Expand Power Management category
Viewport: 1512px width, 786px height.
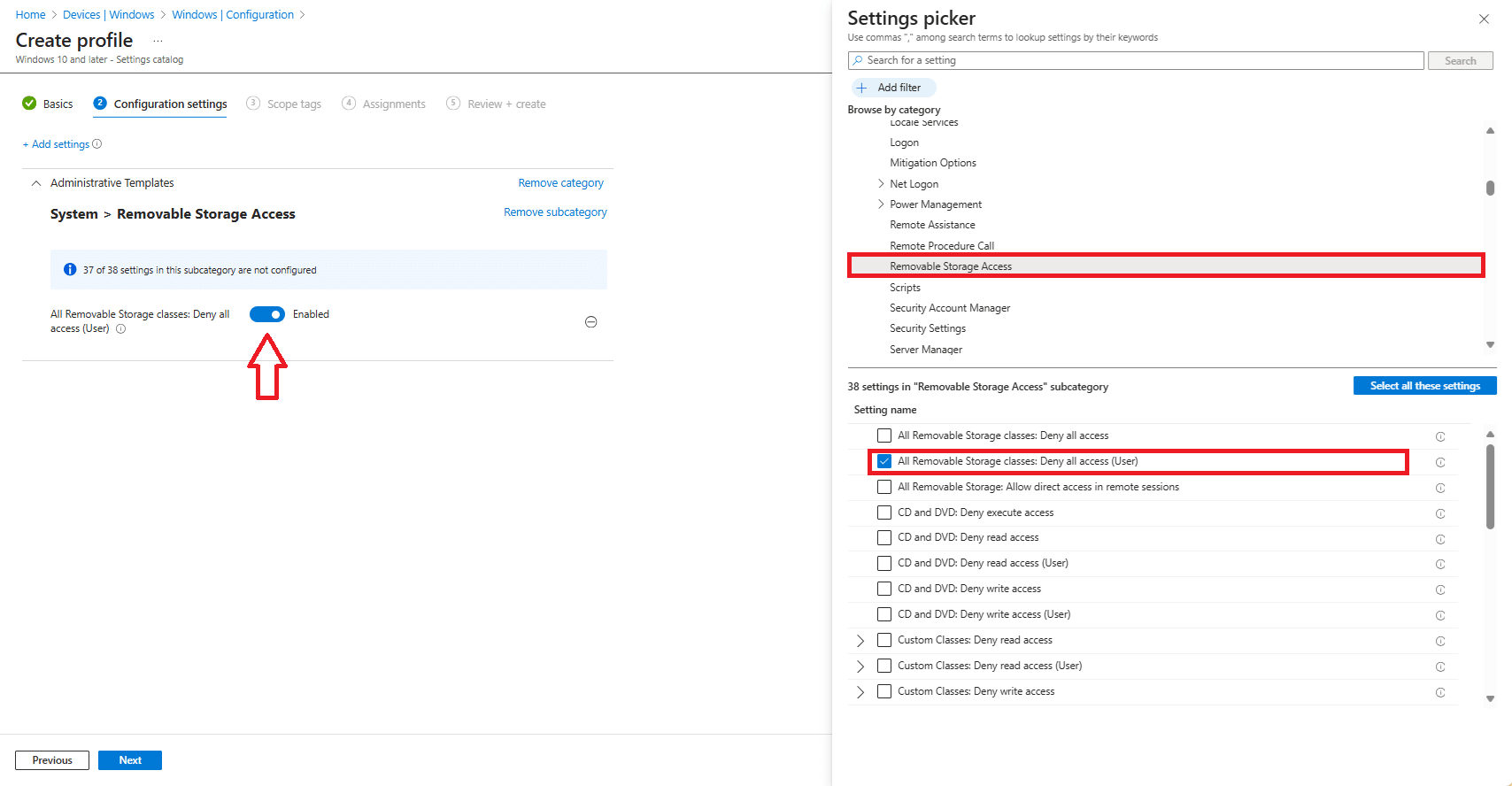[881, 204]
